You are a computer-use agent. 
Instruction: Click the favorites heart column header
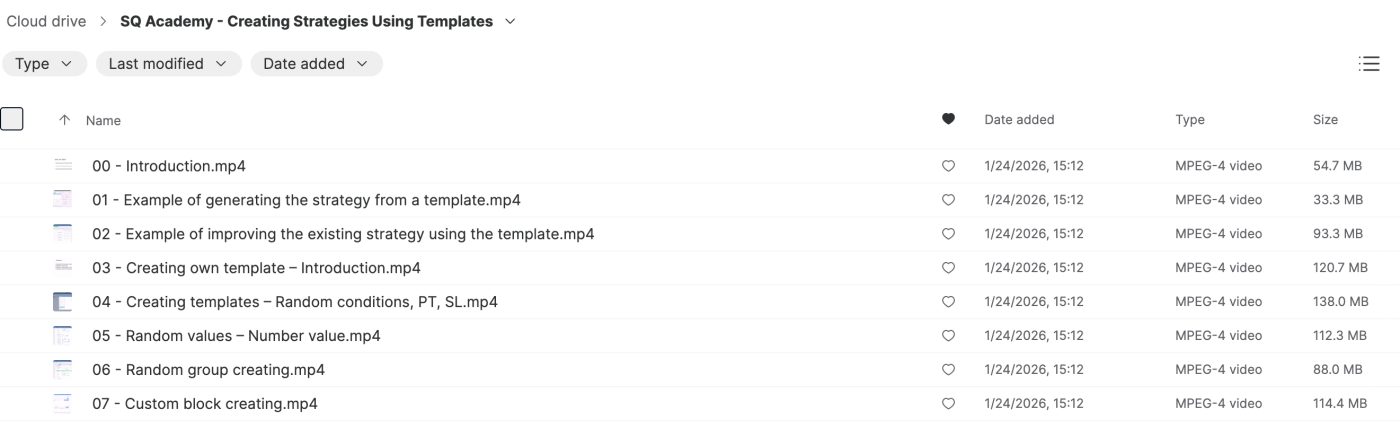coord(949,120)
